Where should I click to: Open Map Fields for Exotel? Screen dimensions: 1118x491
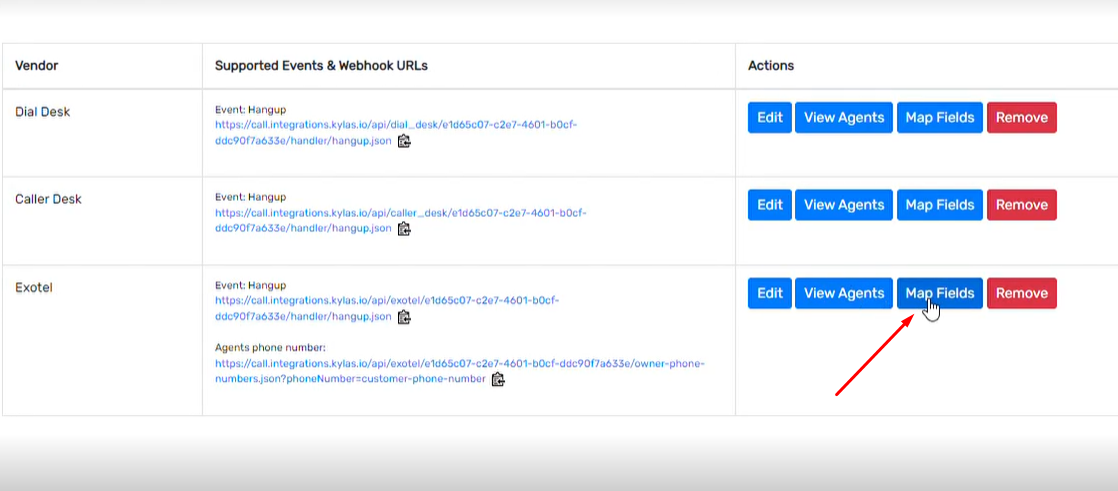click(x=940, y=293)
